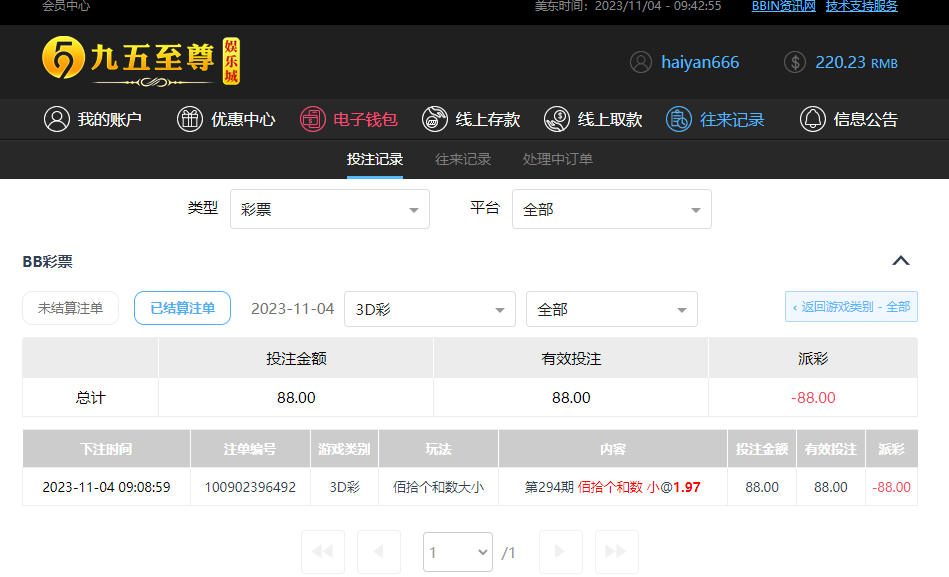Viewport: 949px width, 577px height.
Task: Click the 总计 row label
Action: [90, 398]
